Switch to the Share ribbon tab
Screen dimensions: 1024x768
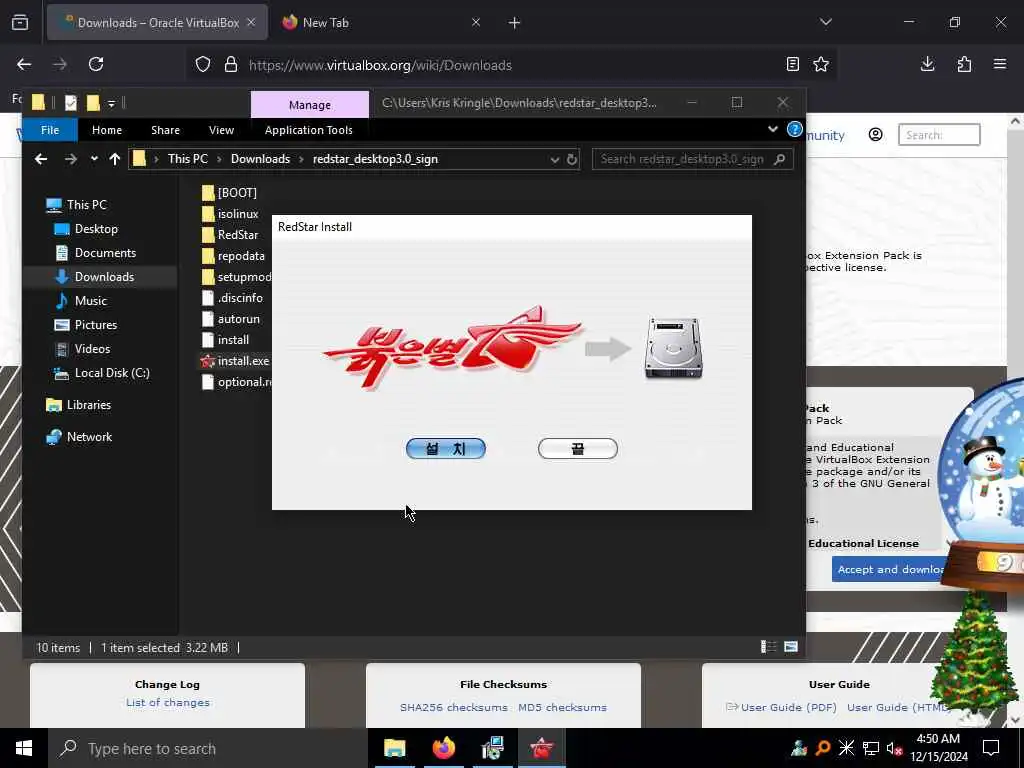165,130
